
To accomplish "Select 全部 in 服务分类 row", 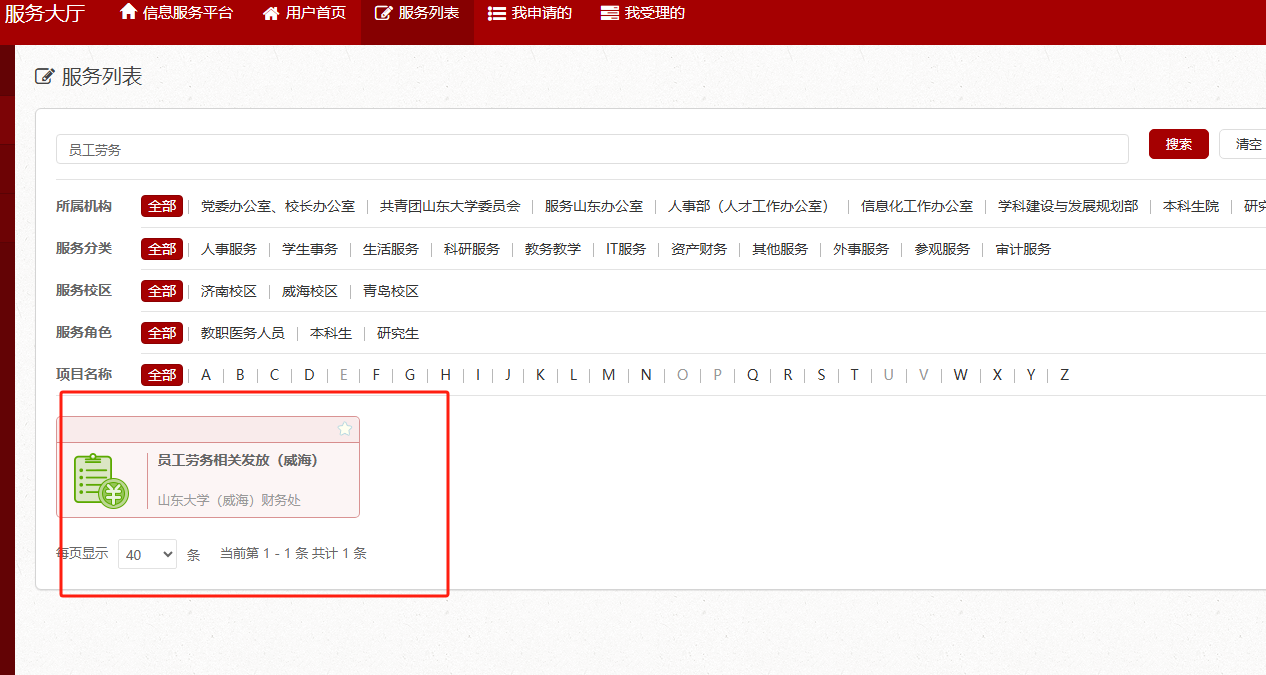I will [162, 248].
